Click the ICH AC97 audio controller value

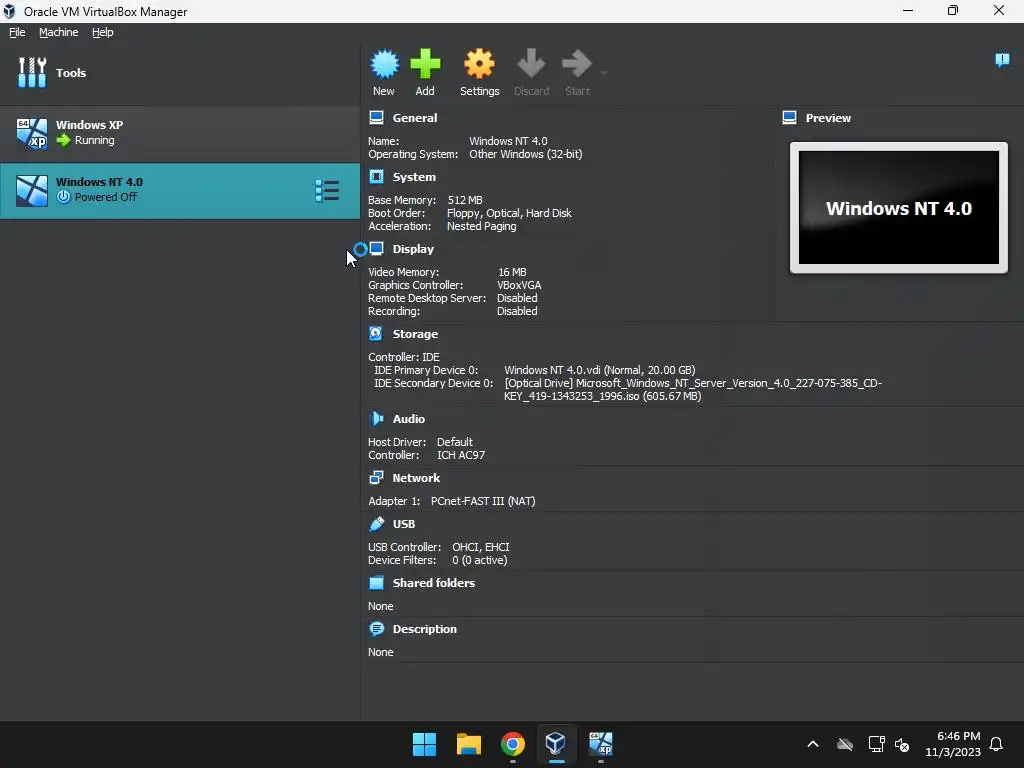pos(461,455)
